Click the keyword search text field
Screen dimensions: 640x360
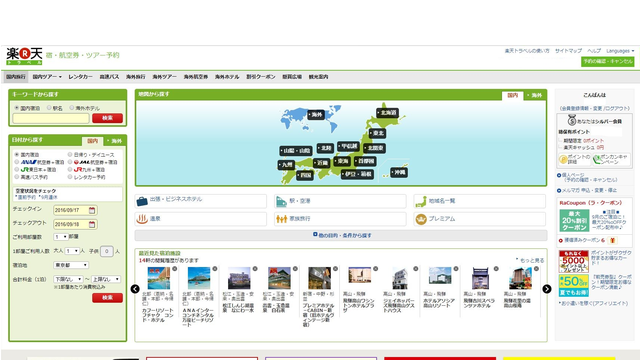coord(51,118)
